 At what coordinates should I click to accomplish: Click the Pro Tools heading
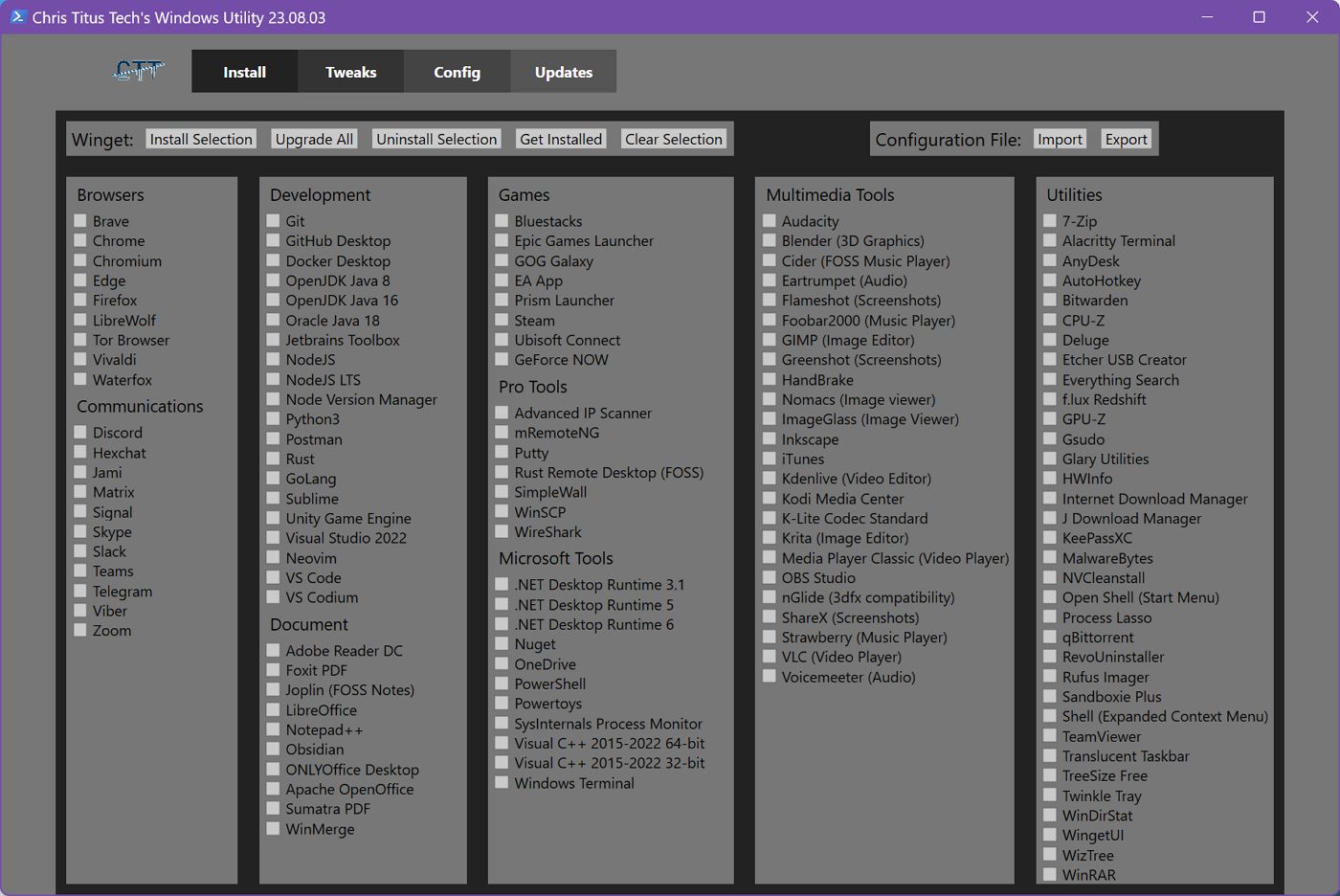pos(532,387)
